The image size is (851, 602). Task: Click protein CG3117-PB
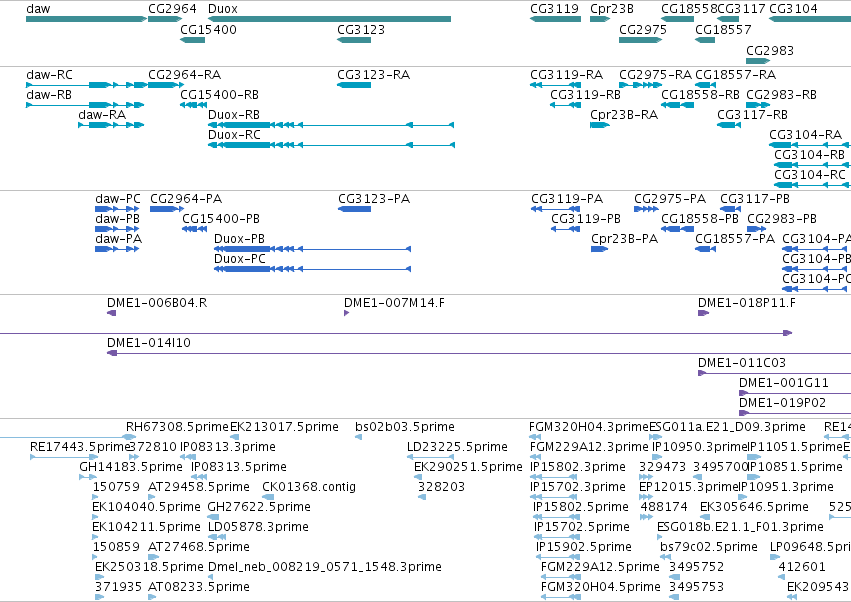click(731, 209)
